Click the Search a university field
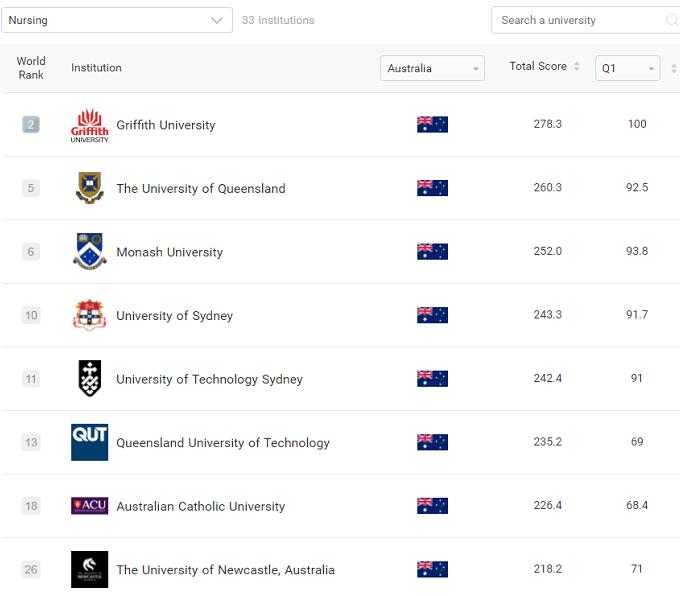Image resolution: width=680 pixels, height=596 pixels. pos(578,20)
